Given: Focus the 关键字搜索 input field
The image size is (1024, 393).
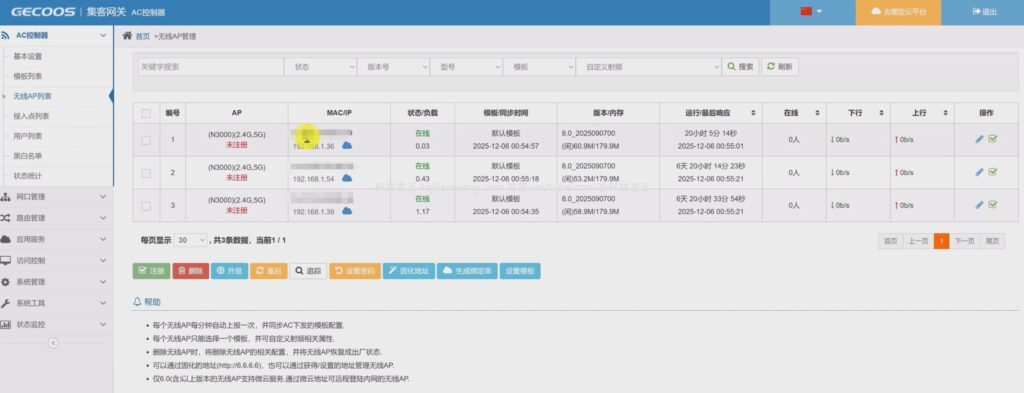Looking at the screenshot, I should coord(210,67).
